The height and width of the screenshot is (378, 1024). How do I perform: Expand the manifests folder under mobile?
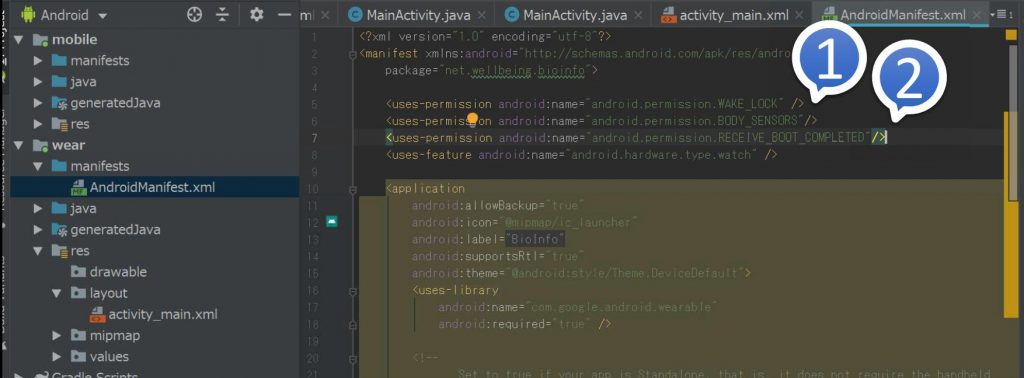(x=38, y=61)
